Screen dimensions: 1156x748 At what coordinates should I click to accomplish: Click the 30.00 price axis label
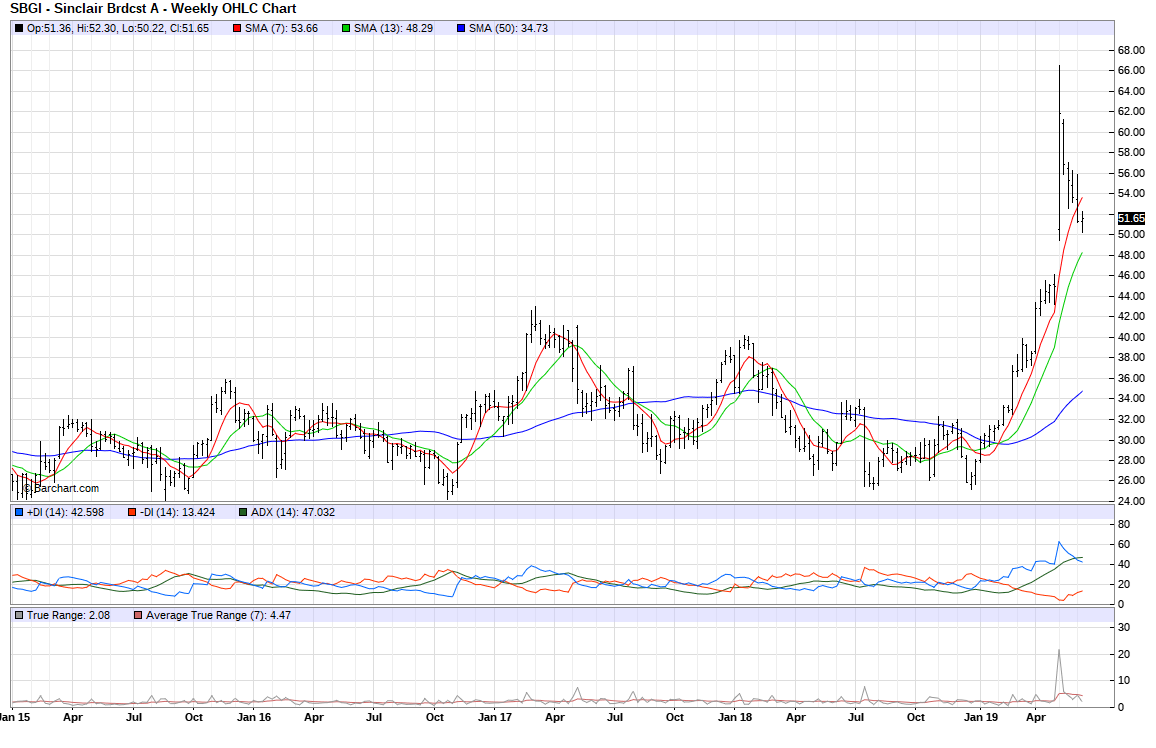click(x=1131, y=440)
